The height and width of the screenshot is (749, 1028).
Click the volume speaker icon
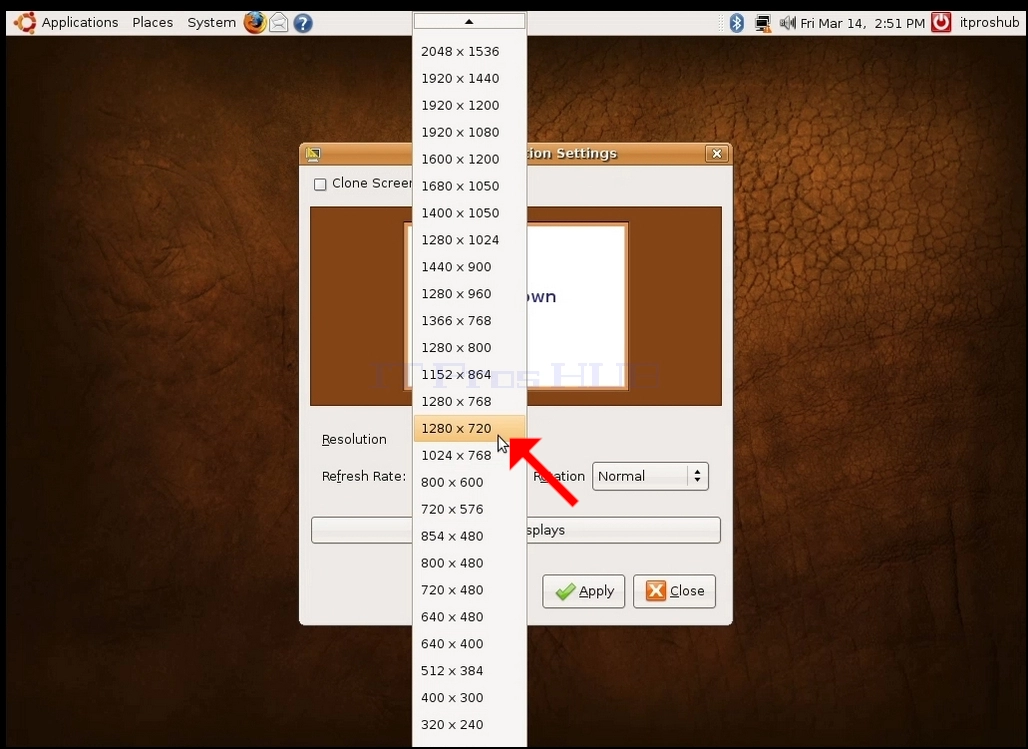(x=787, y=24)
